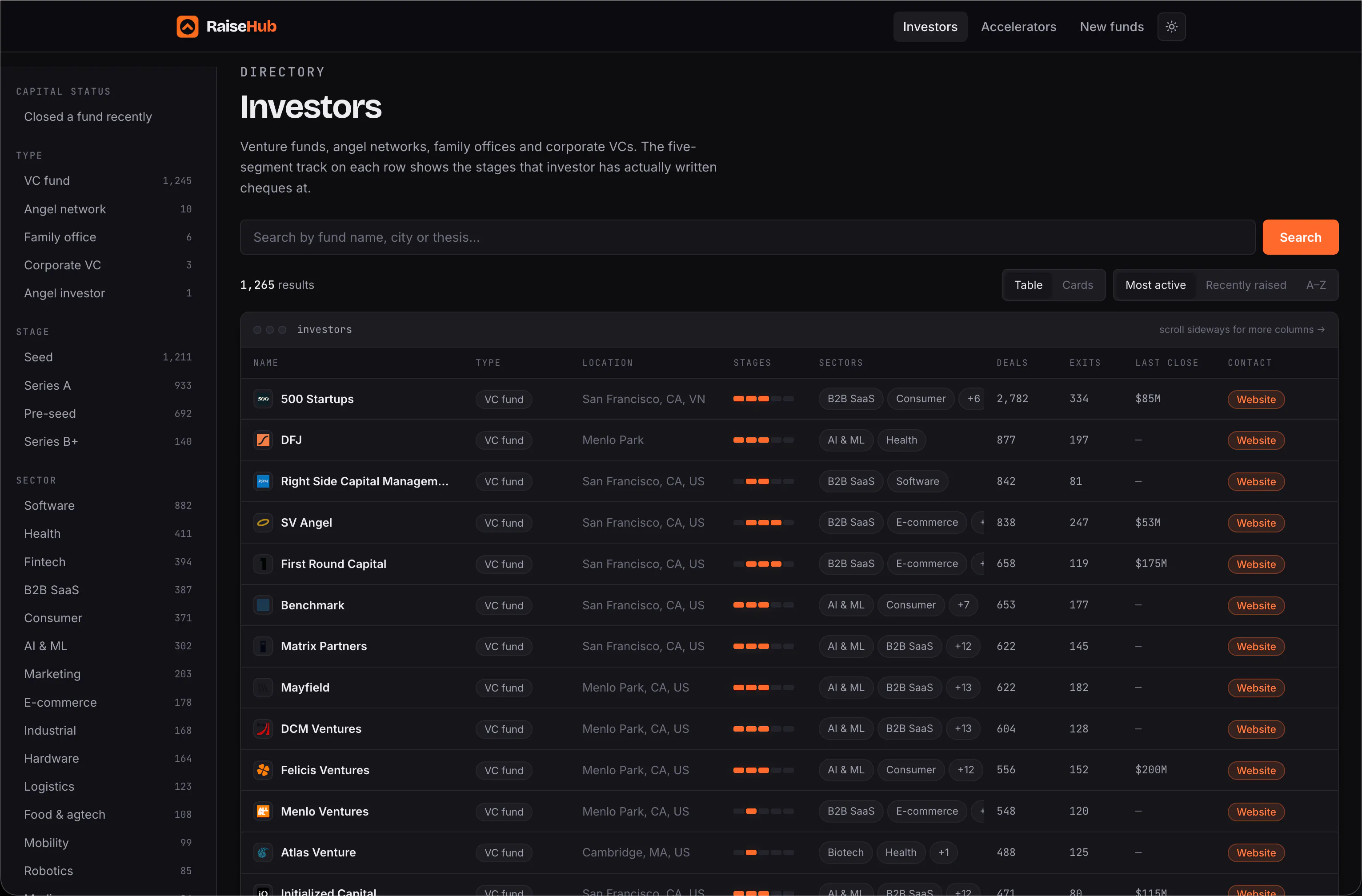Filter type by Corporate VC
The height and width of the screenshot is (896, 1362).
pos(108,265)
